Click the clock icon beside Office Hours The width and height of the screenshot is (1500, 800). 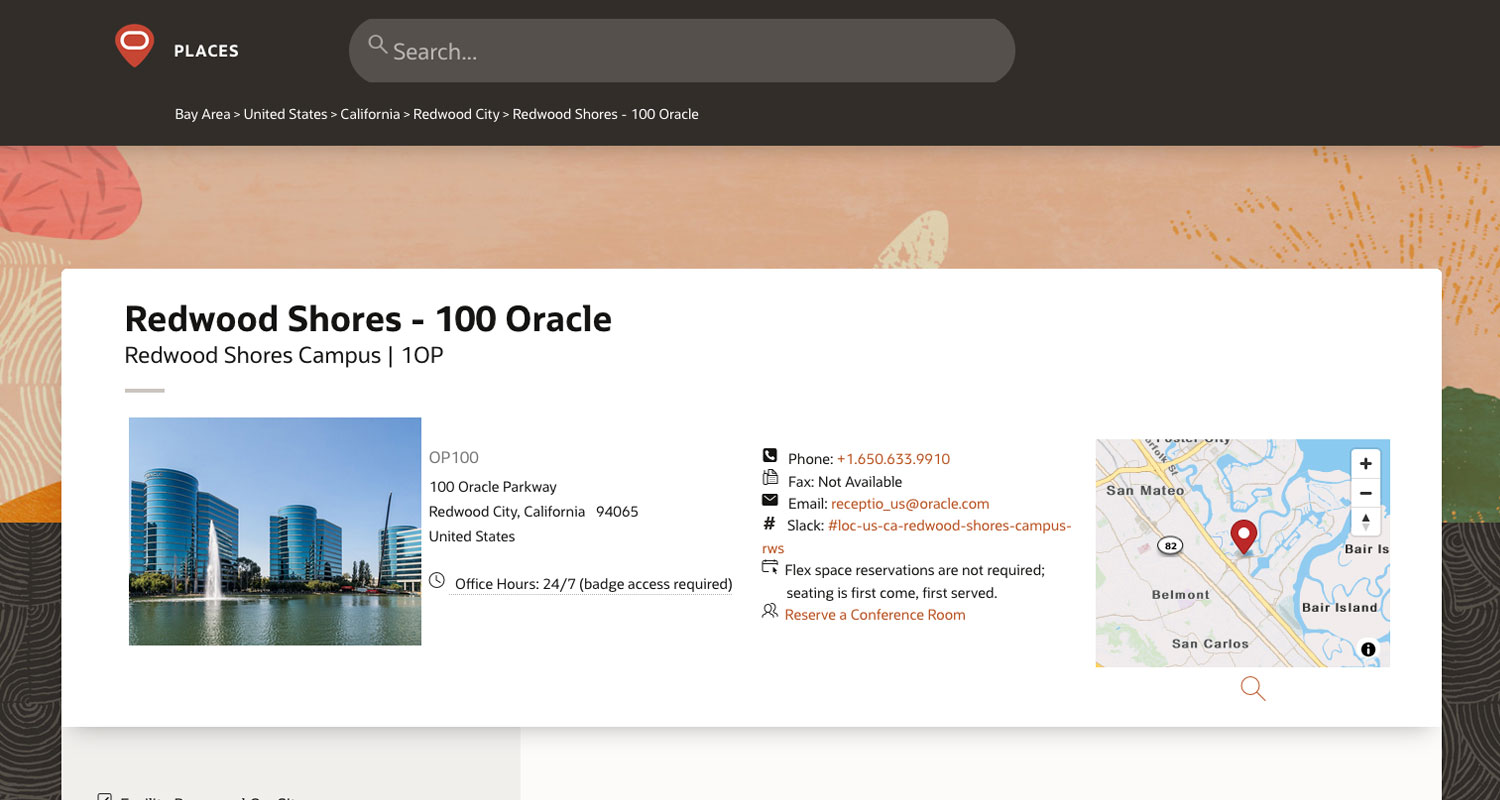point(437,581)
